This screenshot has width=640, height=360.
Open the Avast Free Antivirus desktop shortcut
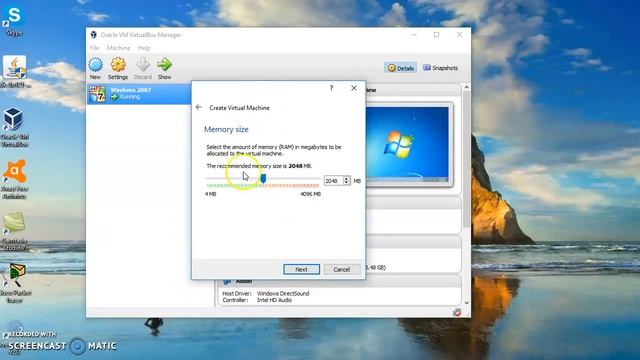pyautogui.click(x=14, y=179)
